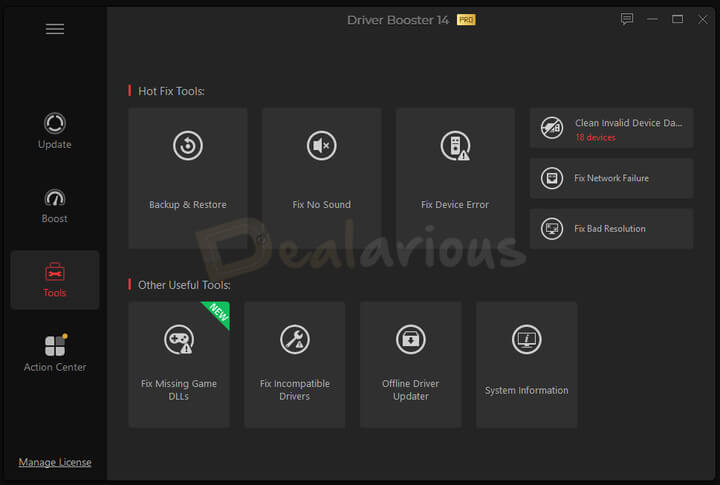Click the Backup & Restore circular icon

point(188,146)
